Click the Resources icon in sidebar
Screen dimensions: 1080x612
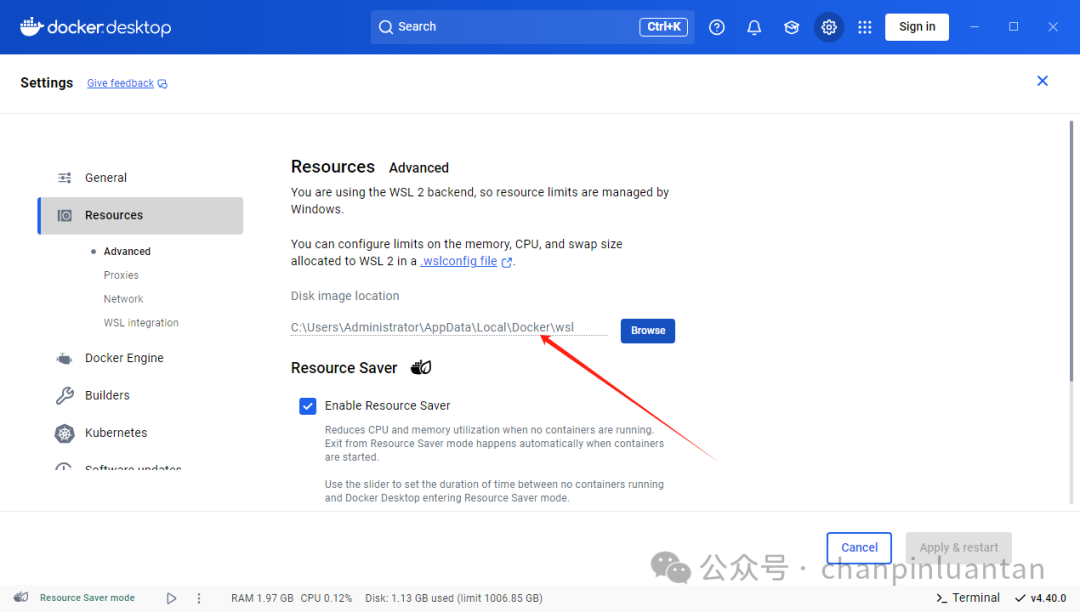[x=65, y=215]
